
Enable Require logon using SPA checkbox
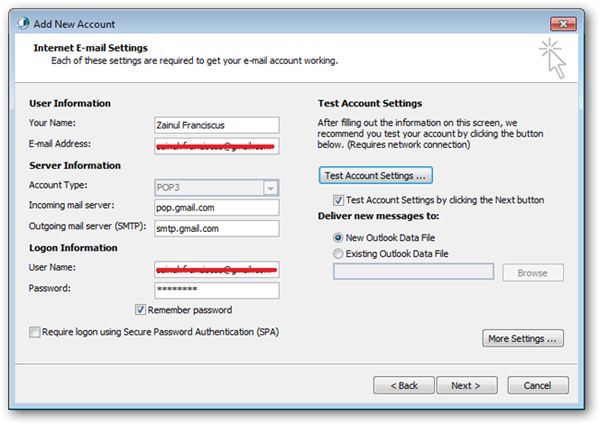tap(34, 332)
